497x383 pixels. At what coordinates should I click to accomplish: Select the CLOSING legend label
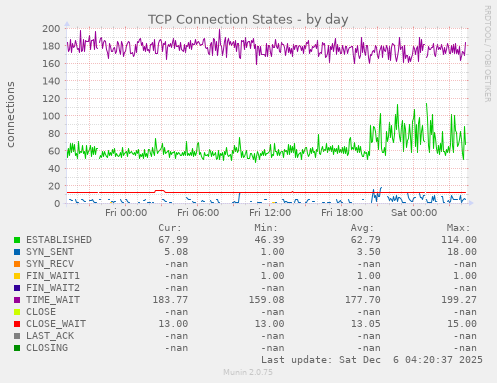point(47,348)
